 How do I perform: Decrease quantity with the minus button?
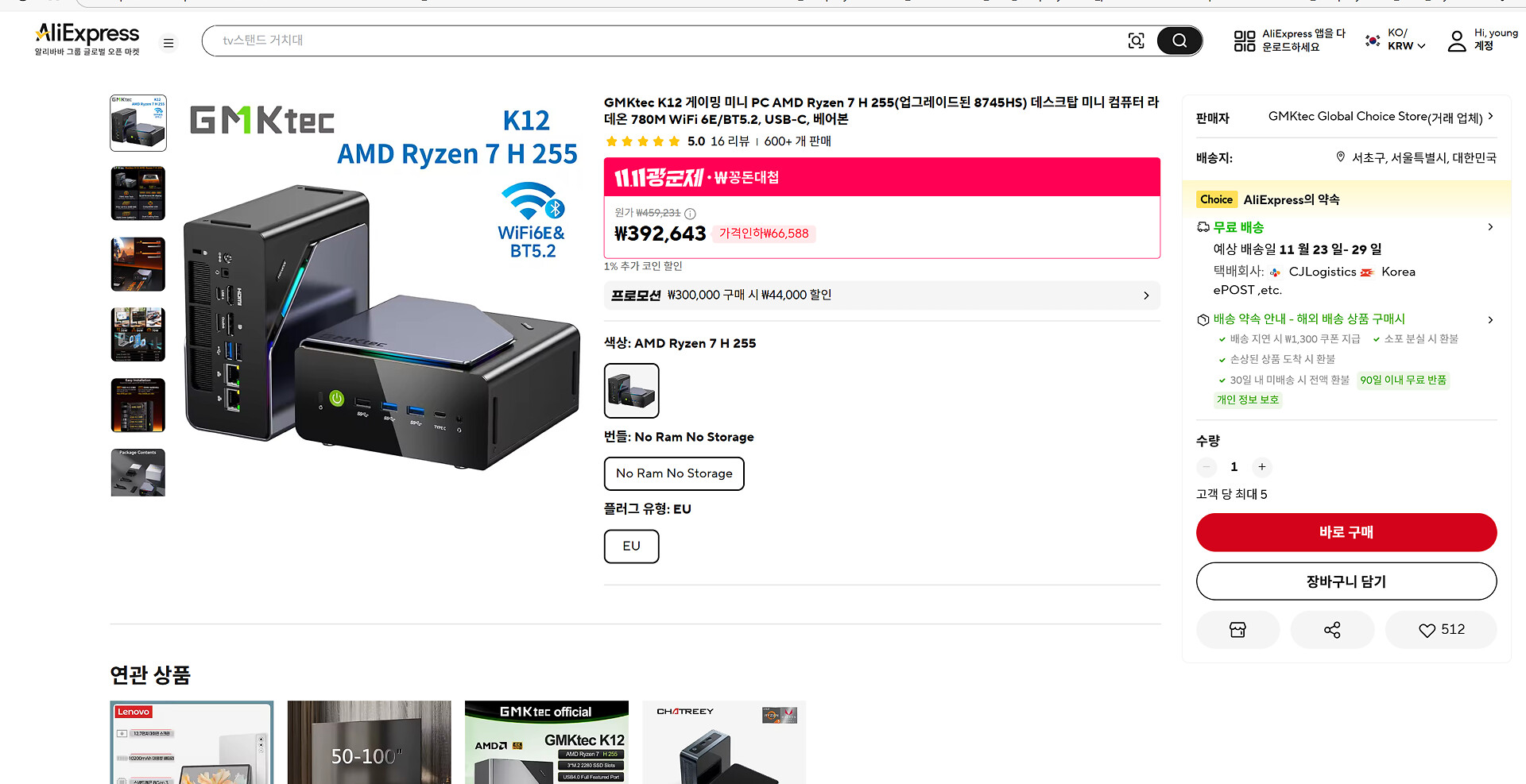[1206, 467]
